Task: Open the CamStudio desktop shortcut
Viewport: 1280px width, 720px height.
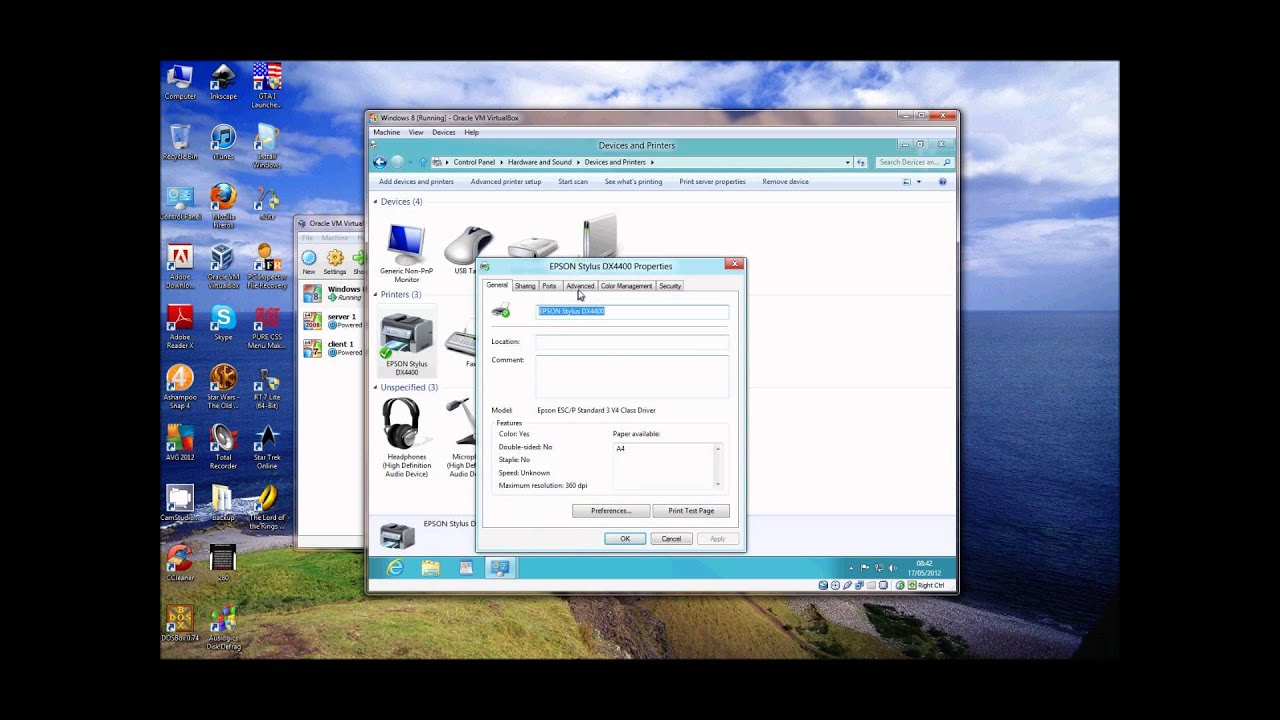Action: click(180, 503)
